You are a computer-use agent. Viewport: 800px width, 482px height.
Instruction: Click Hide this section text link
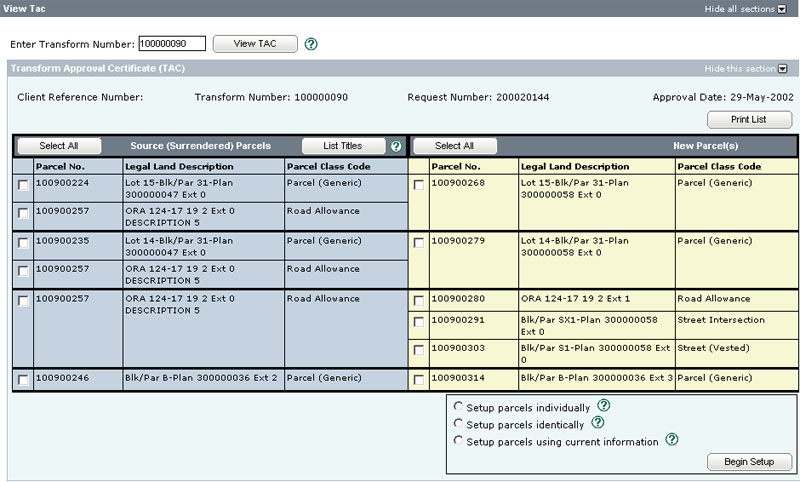coord(740,69)
